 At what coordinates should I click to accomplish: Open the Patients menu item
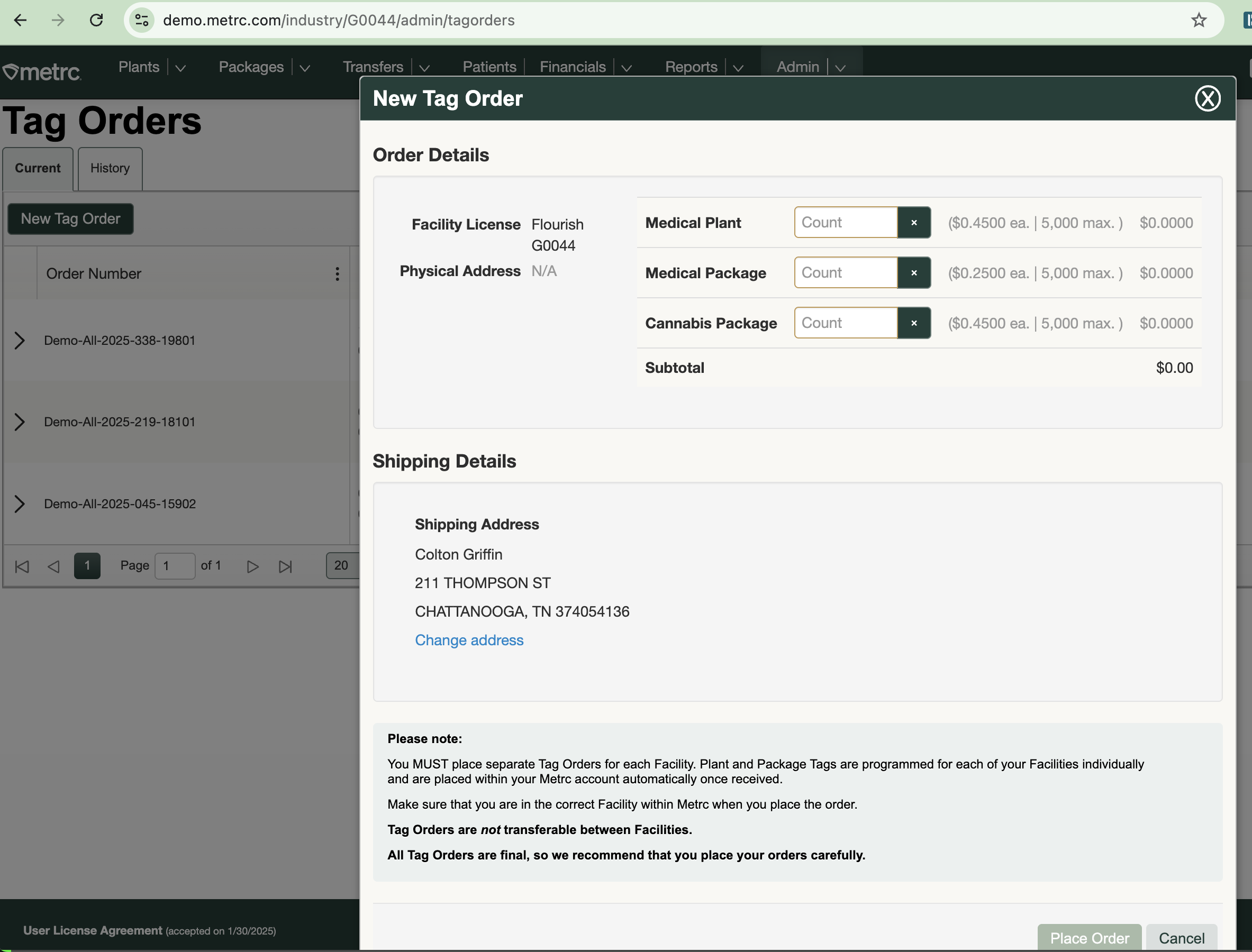coord(489,67)
